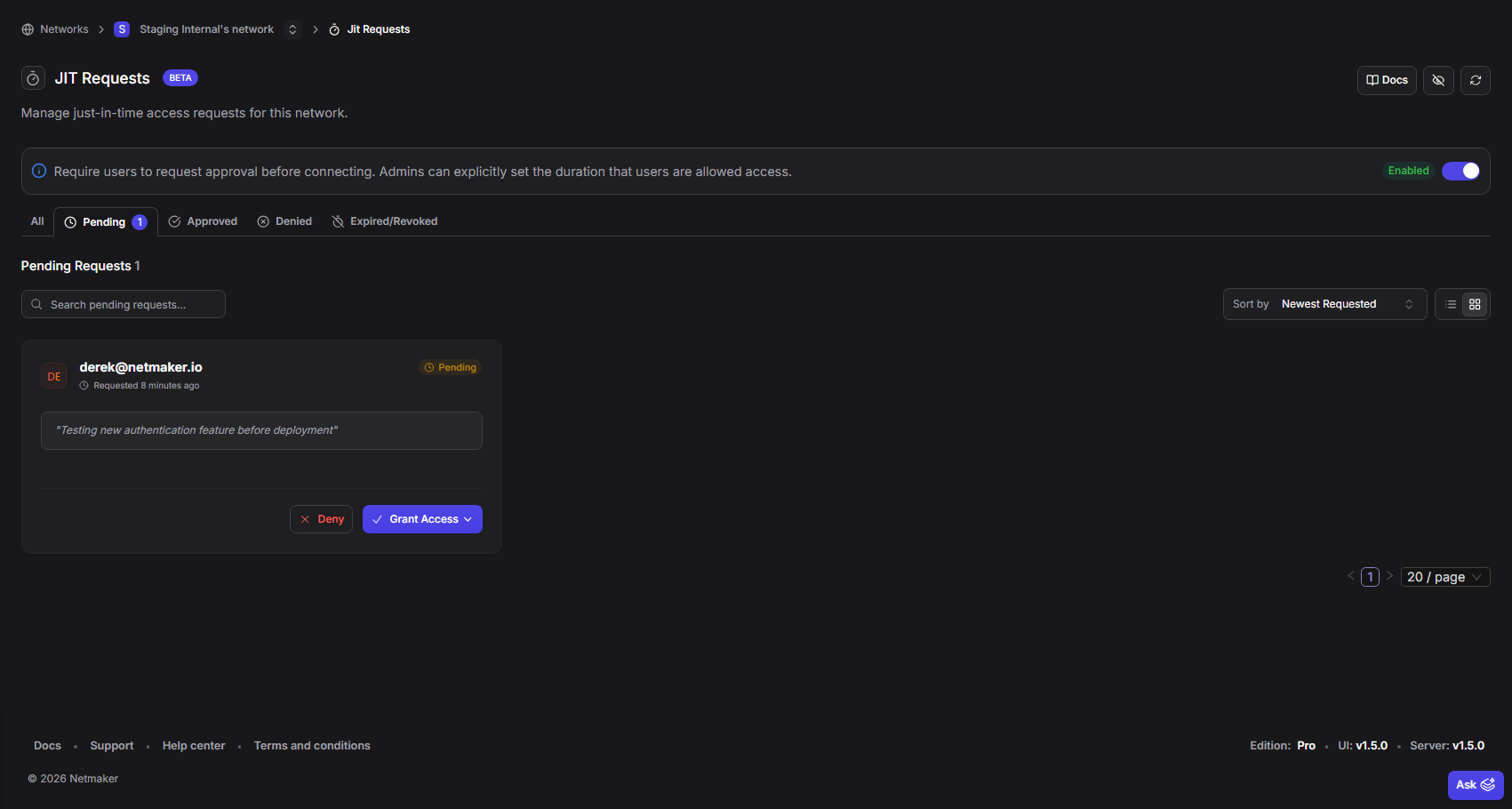Open the Expired/Revoked tab
This screenshot has width=1512, height=809.
[x=385, y=221]
